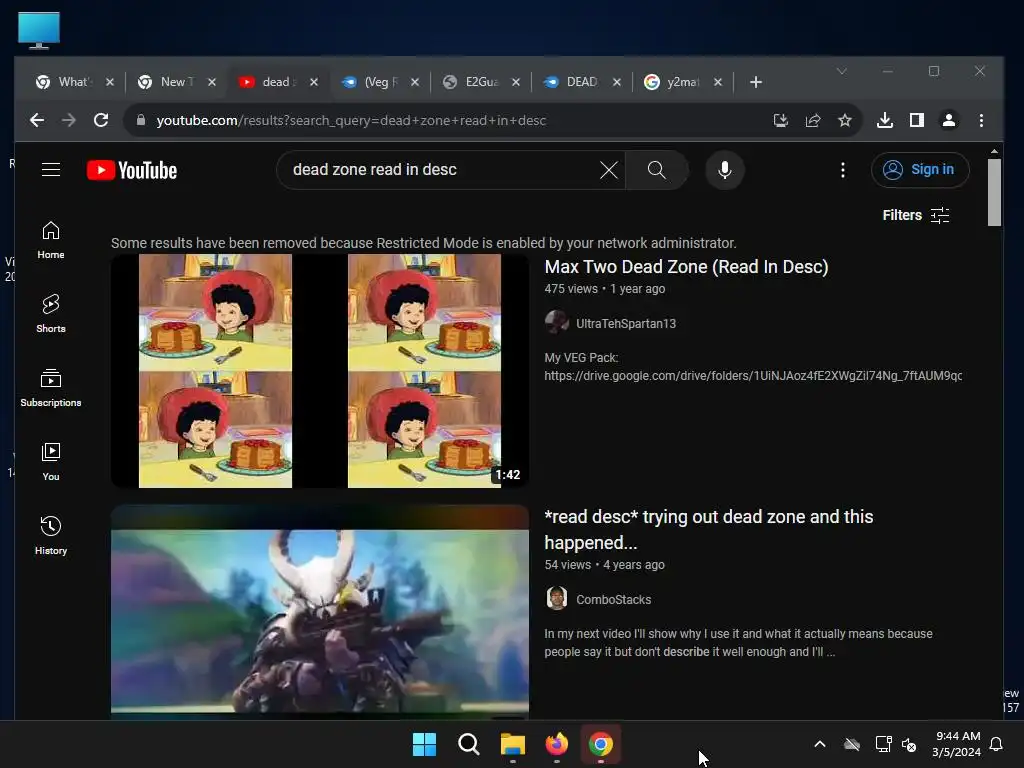Open title Max Two Dead Zone (Read In Desc)

(x=686, y=267)
